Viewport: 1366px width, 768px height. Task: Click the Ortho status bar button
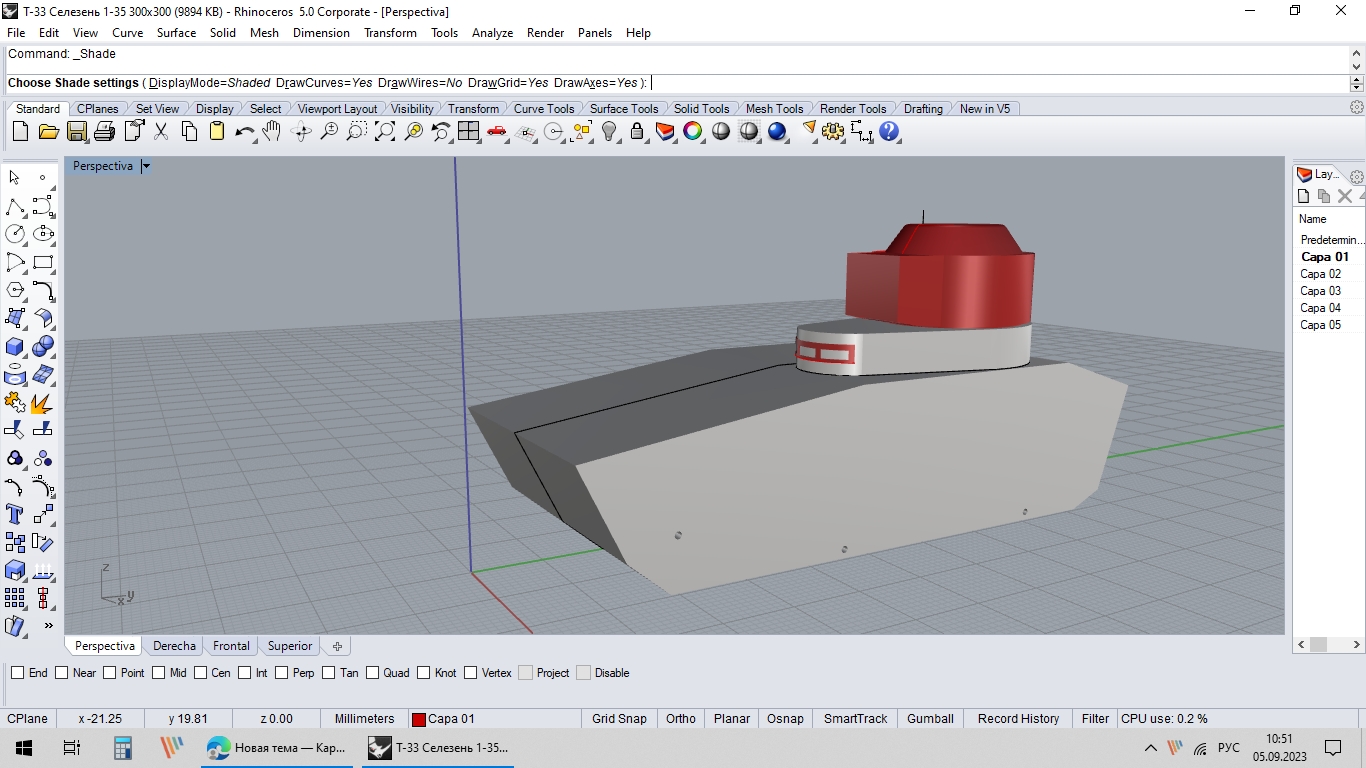click(x=681, y=719)
